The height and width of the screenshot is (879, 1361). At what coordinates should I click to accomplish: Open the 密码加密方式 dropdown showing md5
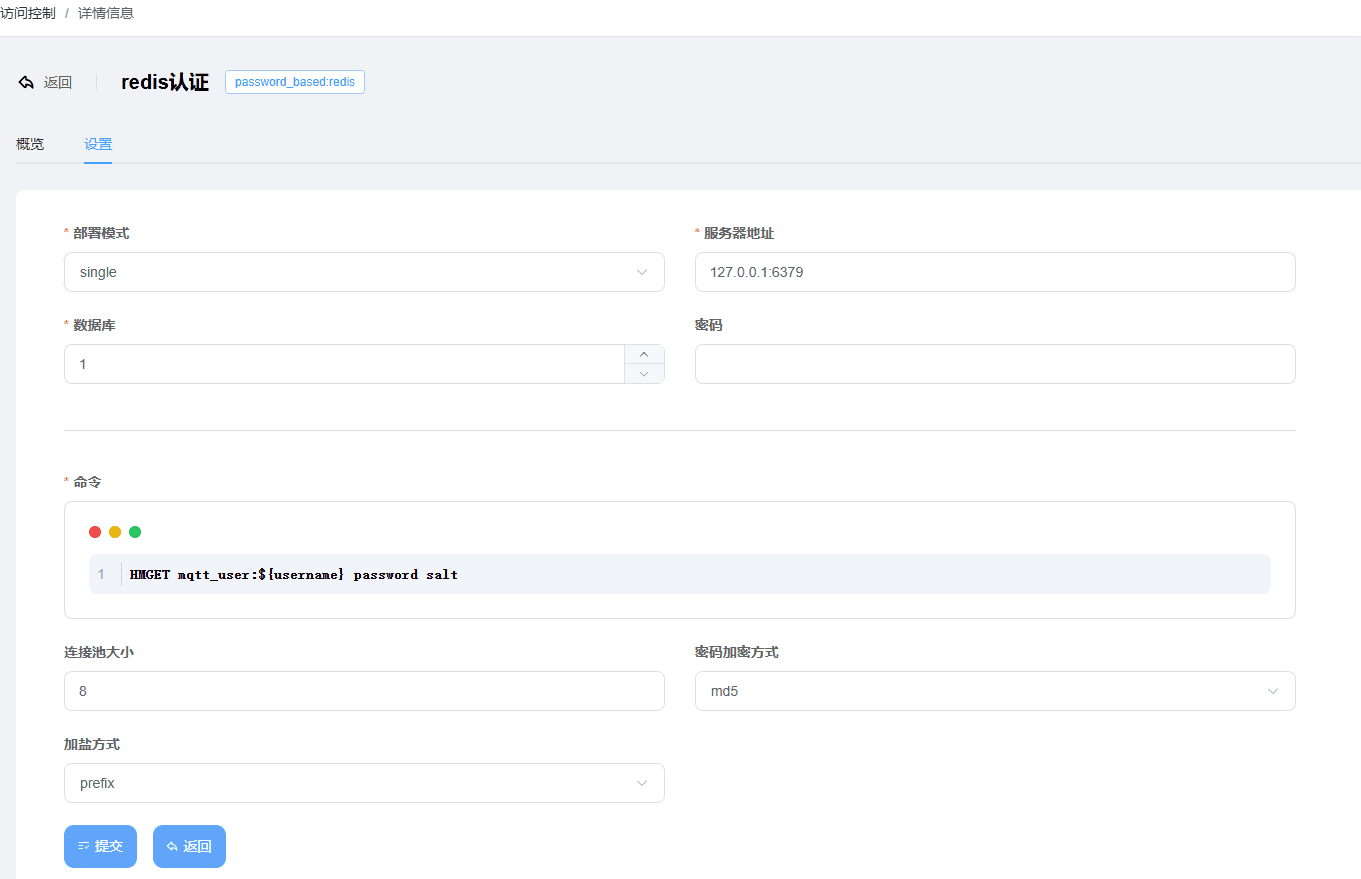995,691
